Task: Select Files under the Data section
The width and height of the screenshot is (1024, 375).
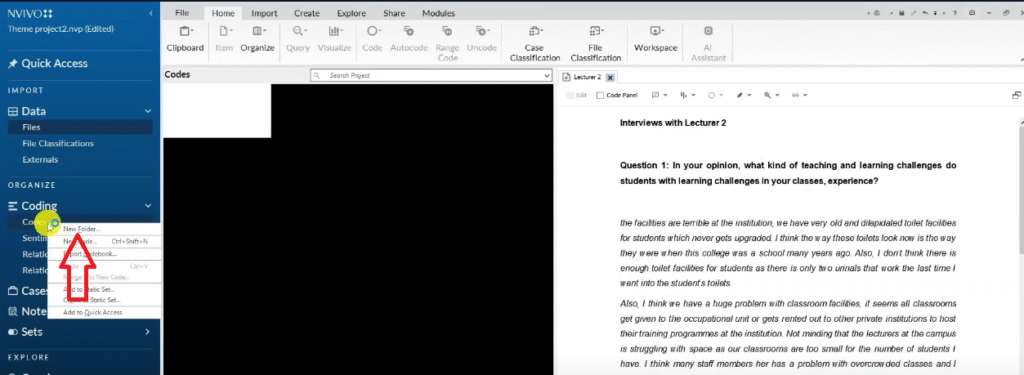Action: (80, 127)
